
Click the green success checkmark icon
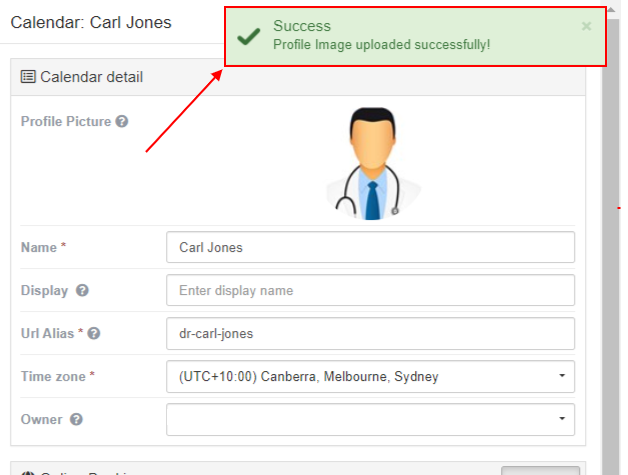[249, 36]
